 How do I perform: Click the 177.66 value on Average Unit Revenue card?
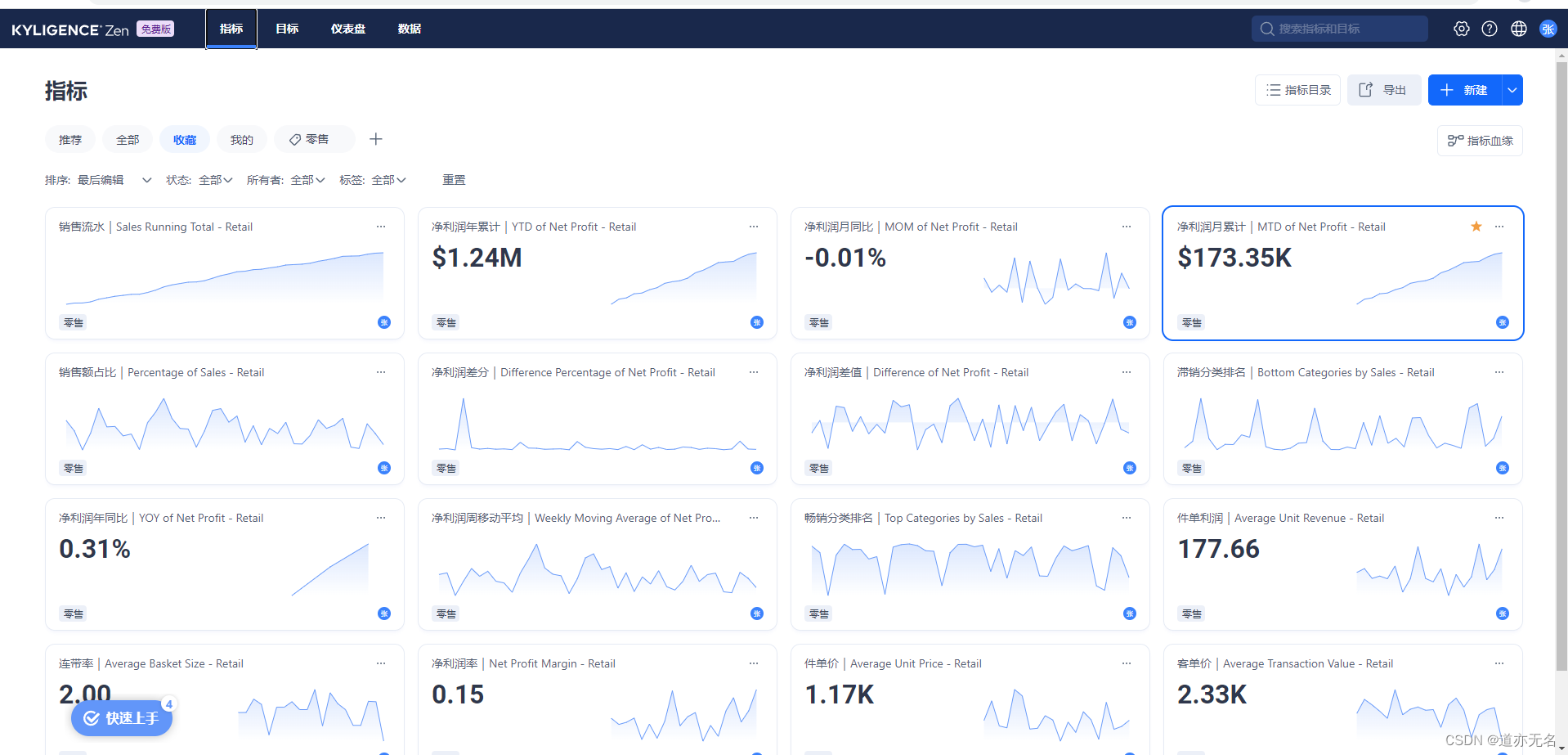(1218, 549)
